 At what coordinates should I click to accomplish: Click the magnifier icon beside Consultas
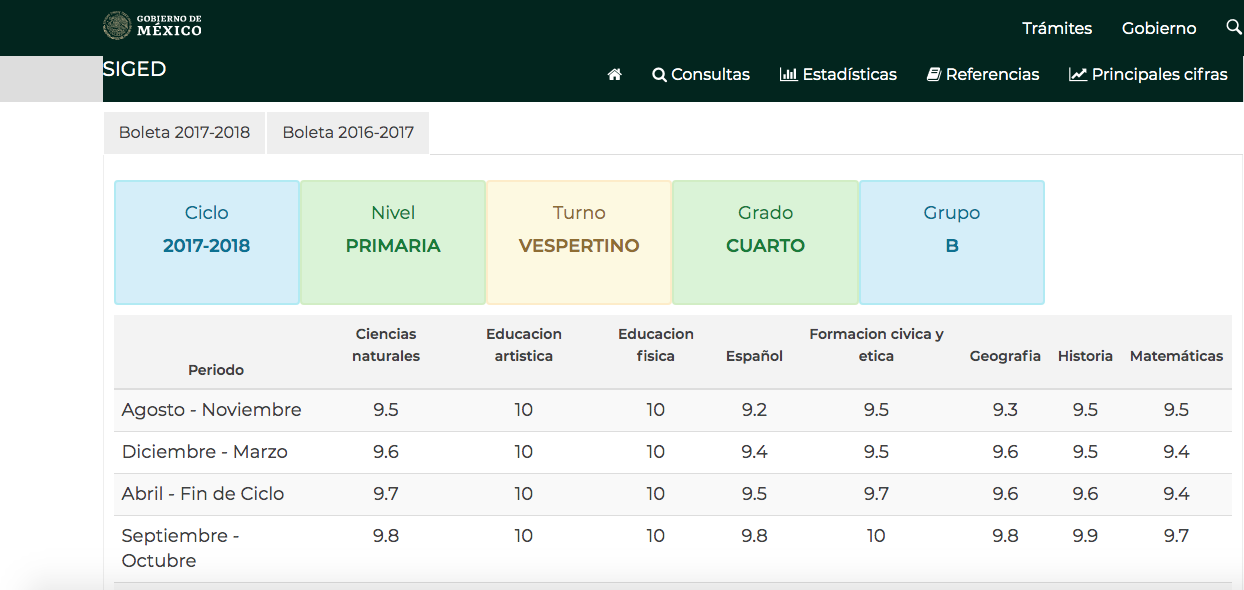click(x=659, y=75)
